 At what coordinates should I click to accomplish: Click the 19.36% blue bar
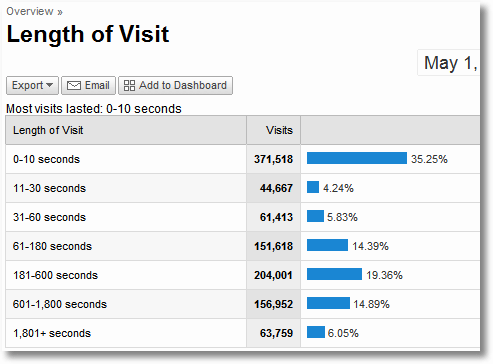334,274
